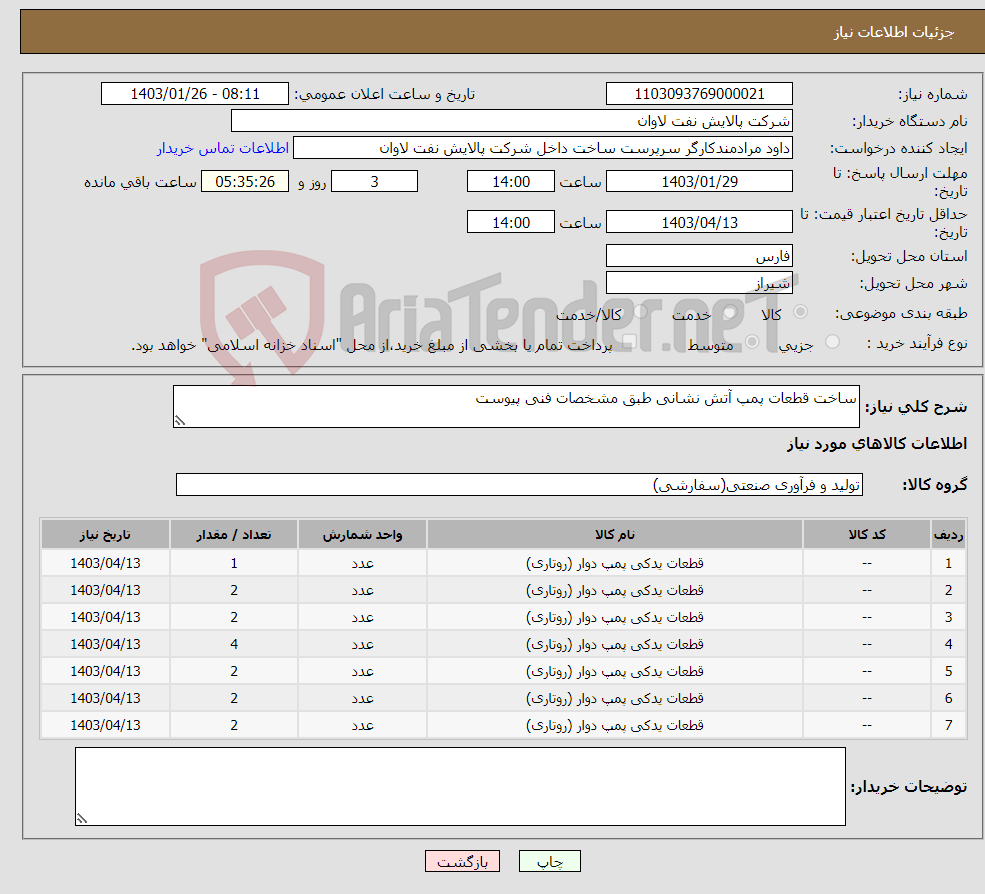
Task: Click the تعداد / مقدار column header
Action: click(x=234, y=535)
